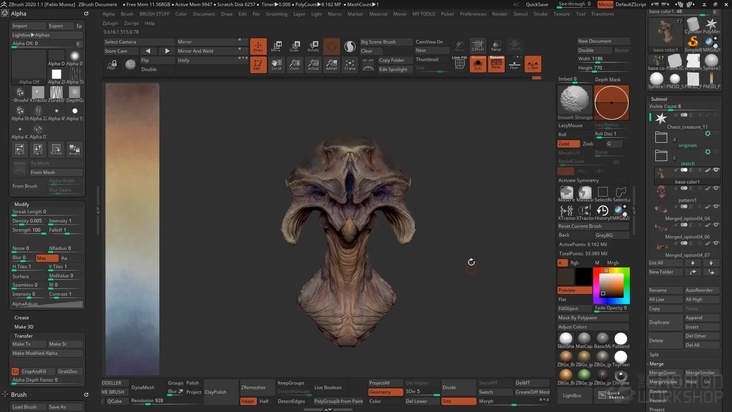The height and width of the screenshot is (412, 732).
Task: Toggle the Solo mode icon
Action: [478, 64]
